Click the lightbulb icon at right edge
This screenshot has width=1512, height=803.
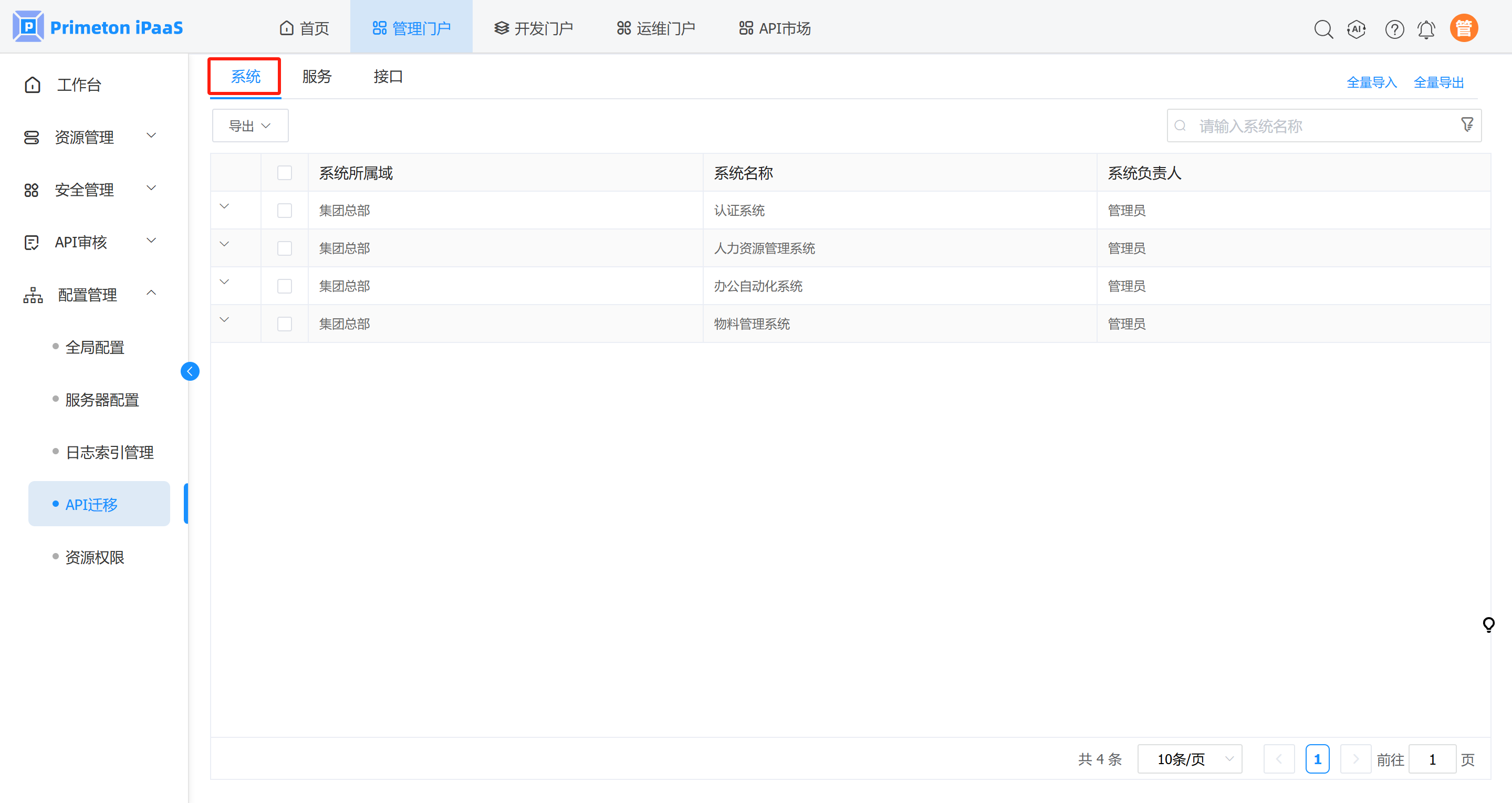coord(1488,624)
